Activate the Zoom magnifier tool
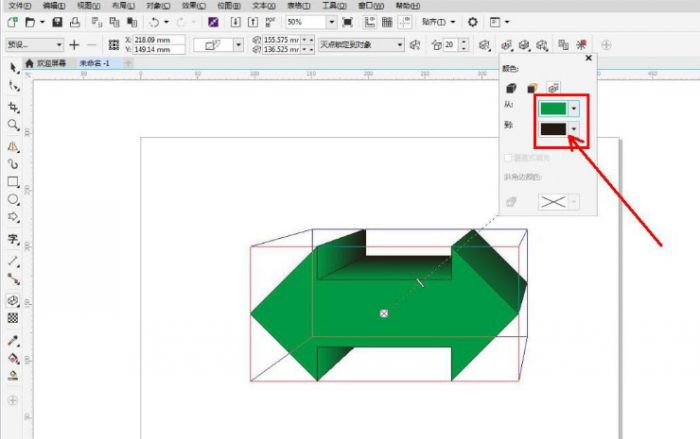 coord(13,125)
